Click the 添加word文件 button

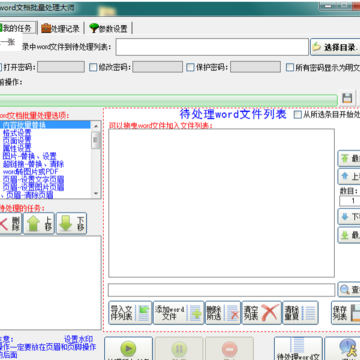[x=178, y=313]
